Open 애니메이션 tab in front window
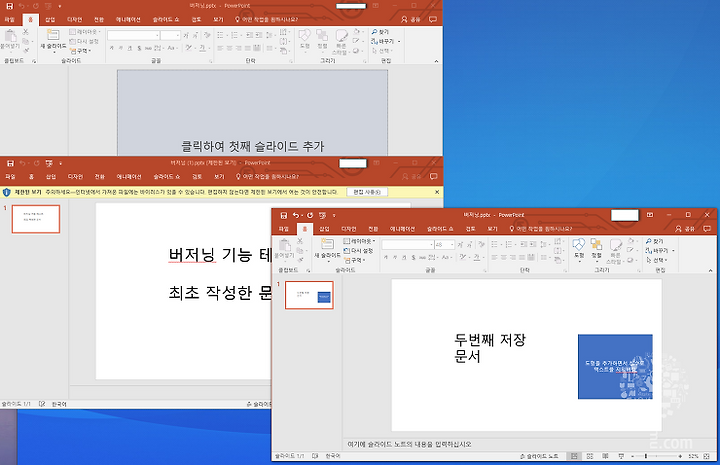 (x=402, y=229)
